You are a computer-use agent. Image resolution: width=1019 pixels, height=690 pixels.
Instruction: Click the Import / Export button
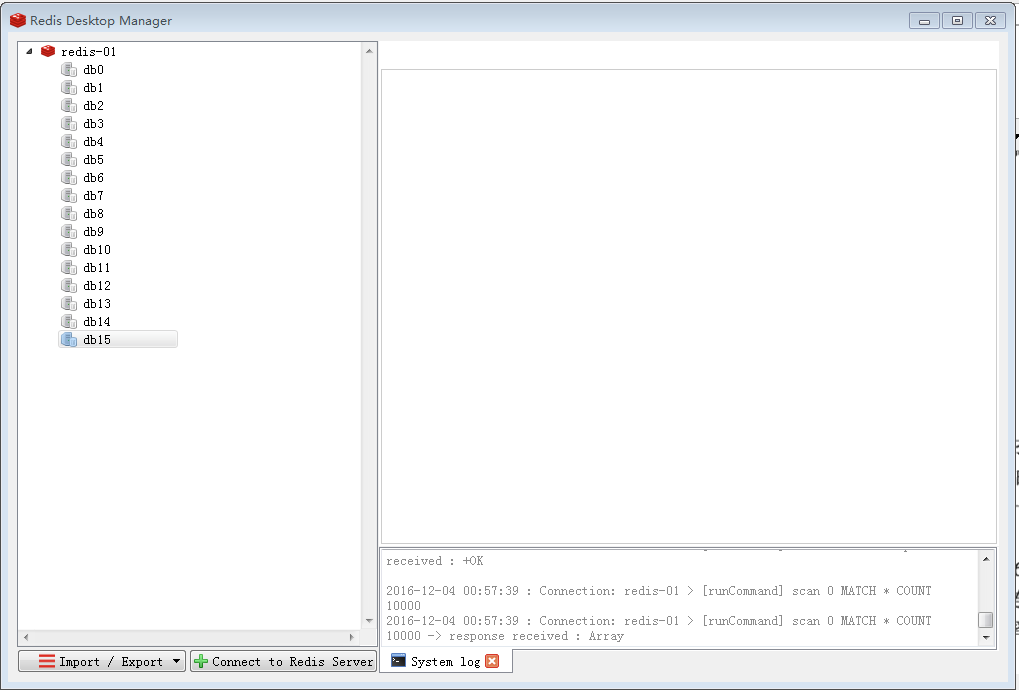pos(101,661)
